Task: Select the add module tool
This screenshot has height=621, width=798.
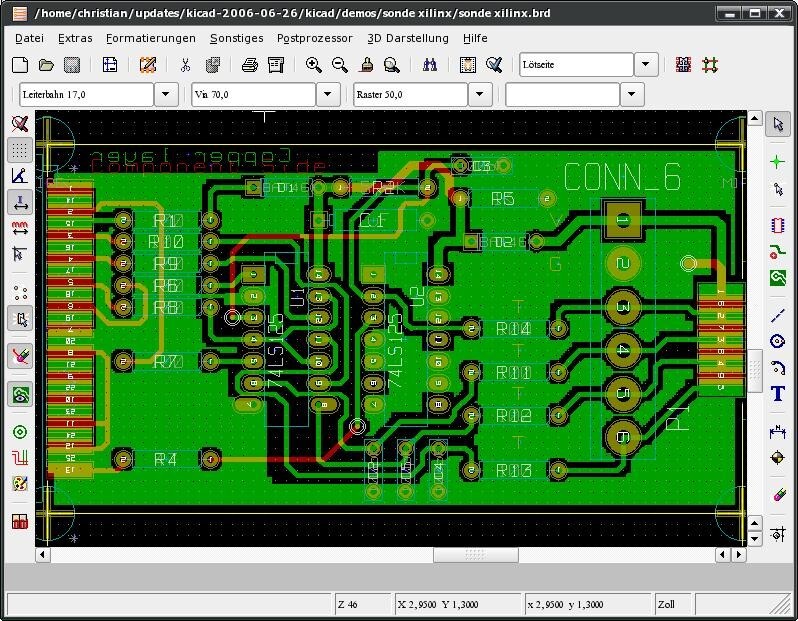Action: [778, 225]
